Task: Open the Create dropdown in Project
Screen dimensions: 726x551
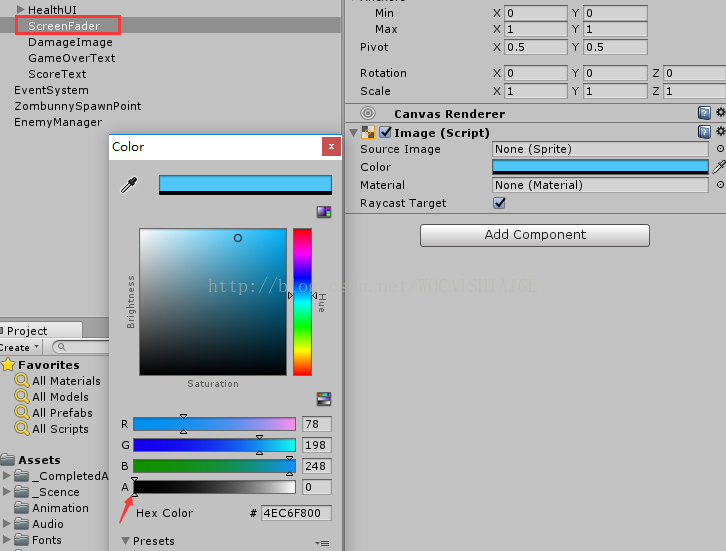Action: pyautogui.click(x=20, y=347)
